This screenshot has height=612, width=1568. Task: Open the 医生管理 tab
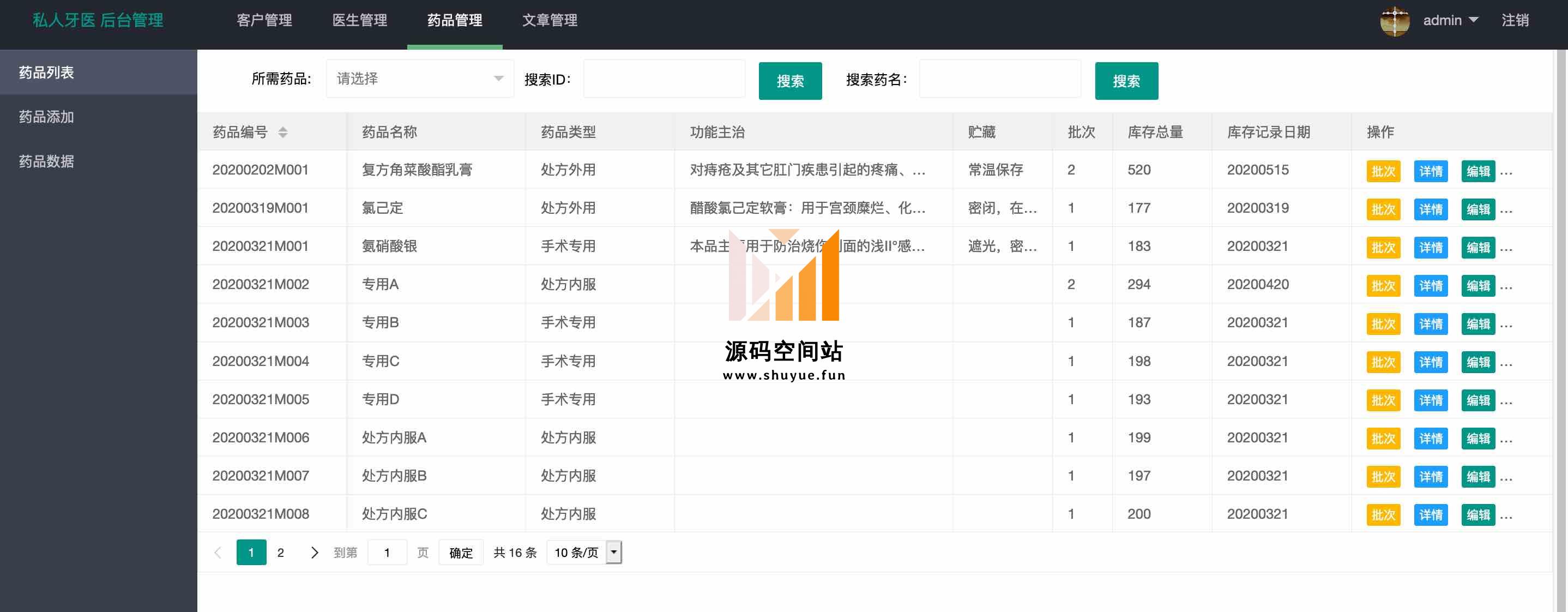[360, 21]
